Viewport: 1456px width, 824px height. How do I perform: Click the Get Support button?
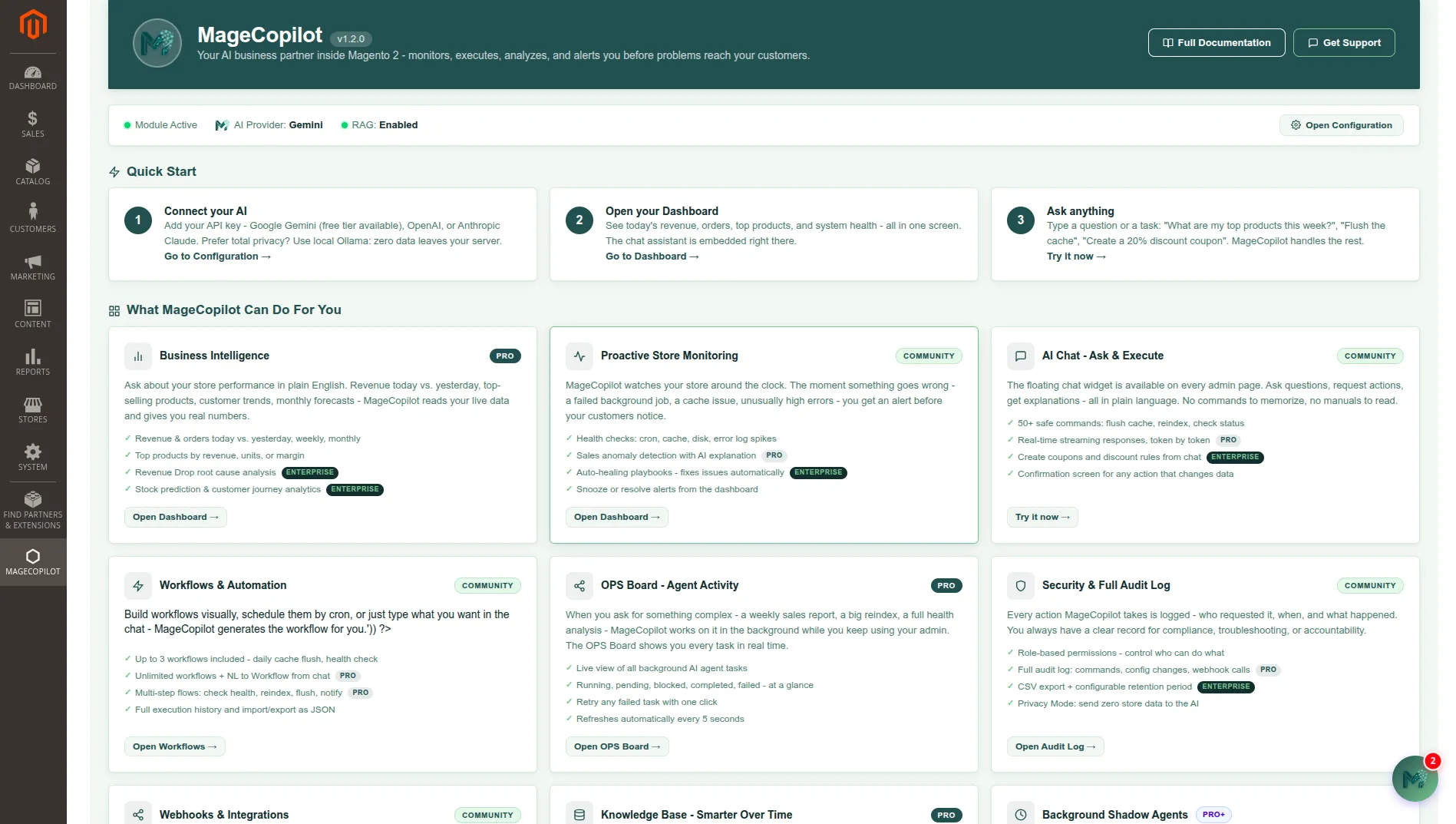[x=1344, y=43]
